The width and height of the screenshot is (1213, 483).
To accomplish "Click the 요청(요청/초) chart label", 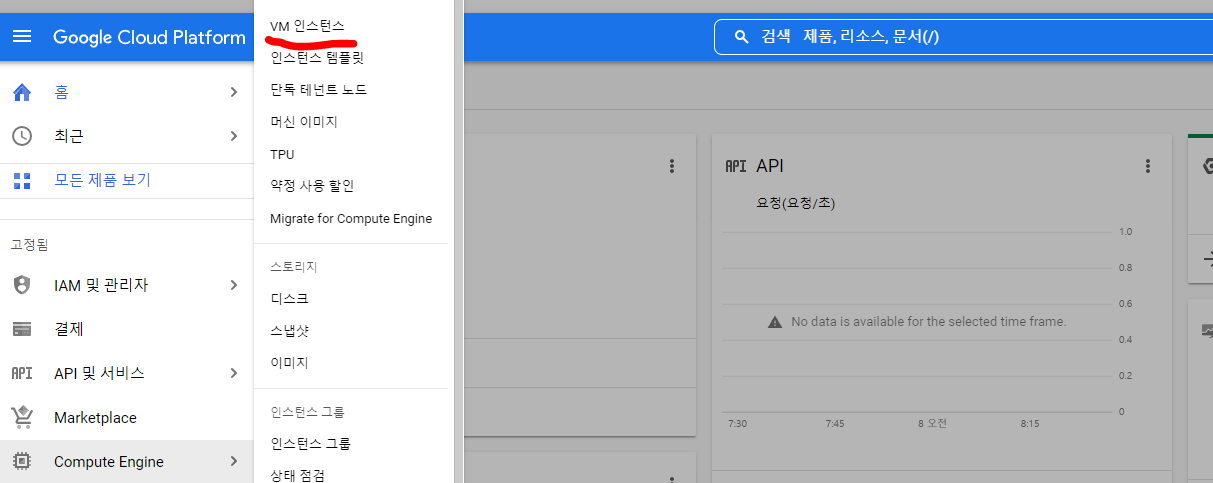I will 796,203.
